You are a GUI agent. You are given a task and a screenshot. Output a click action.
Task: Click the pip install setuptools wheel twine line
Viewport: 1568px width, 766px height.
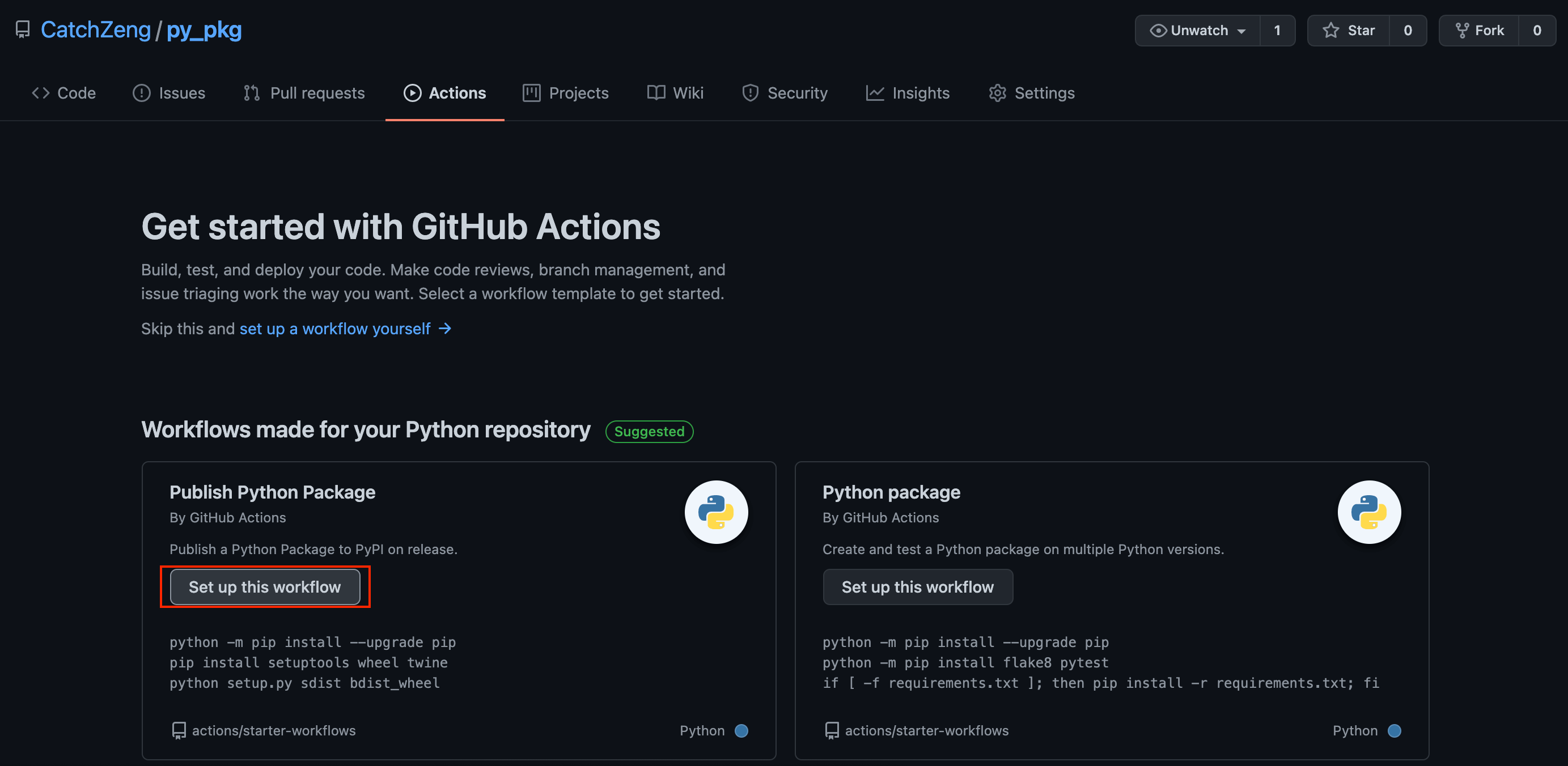(308, 662)
